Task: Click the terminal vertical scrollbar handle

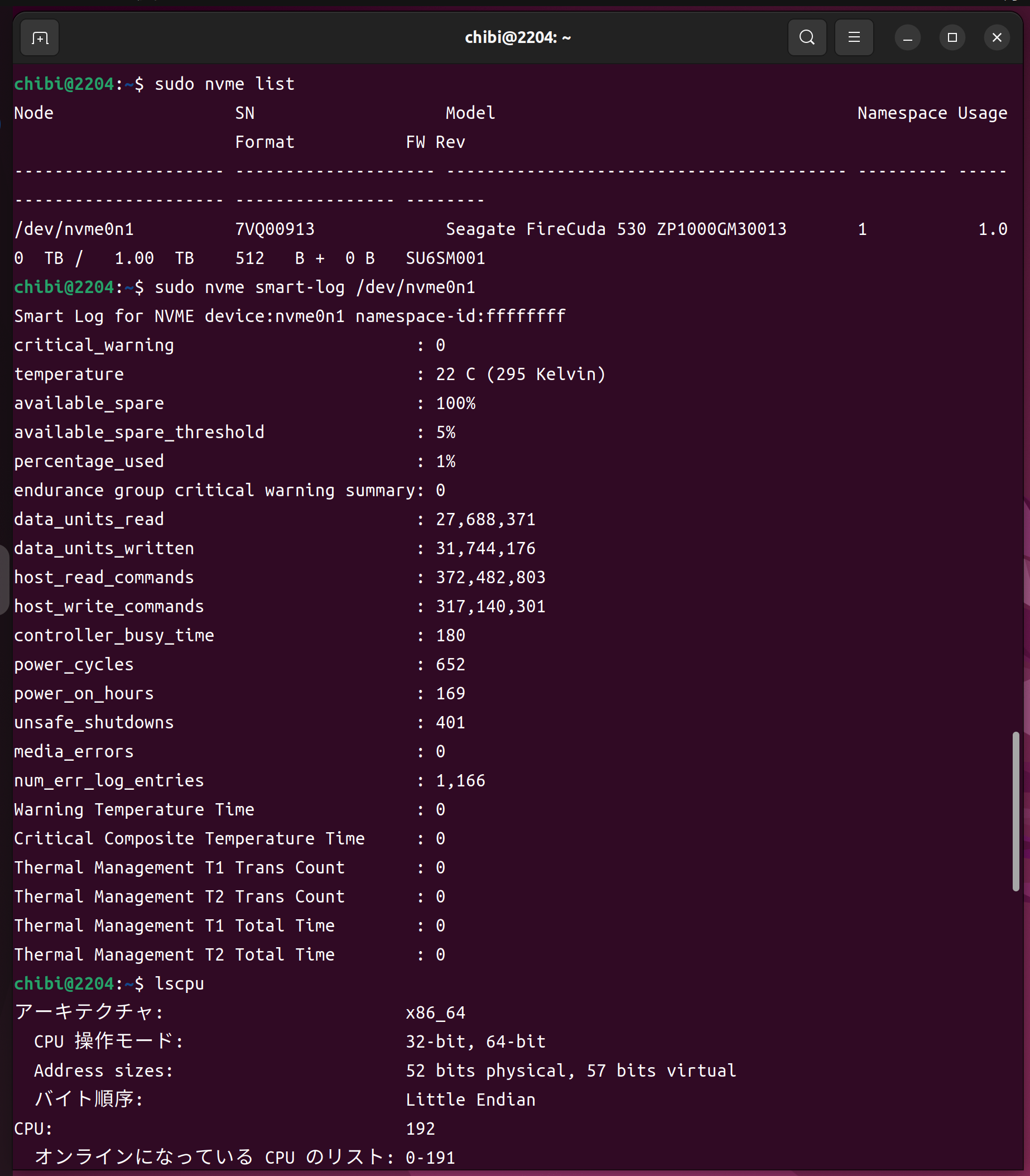Action: tap(1015, 811)
